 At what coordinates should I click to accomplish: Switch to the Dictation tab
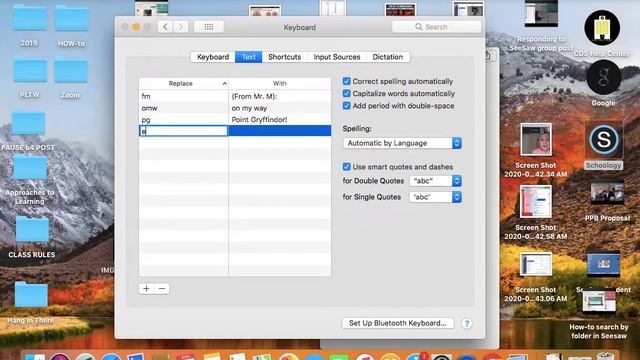tap(388, 57)
